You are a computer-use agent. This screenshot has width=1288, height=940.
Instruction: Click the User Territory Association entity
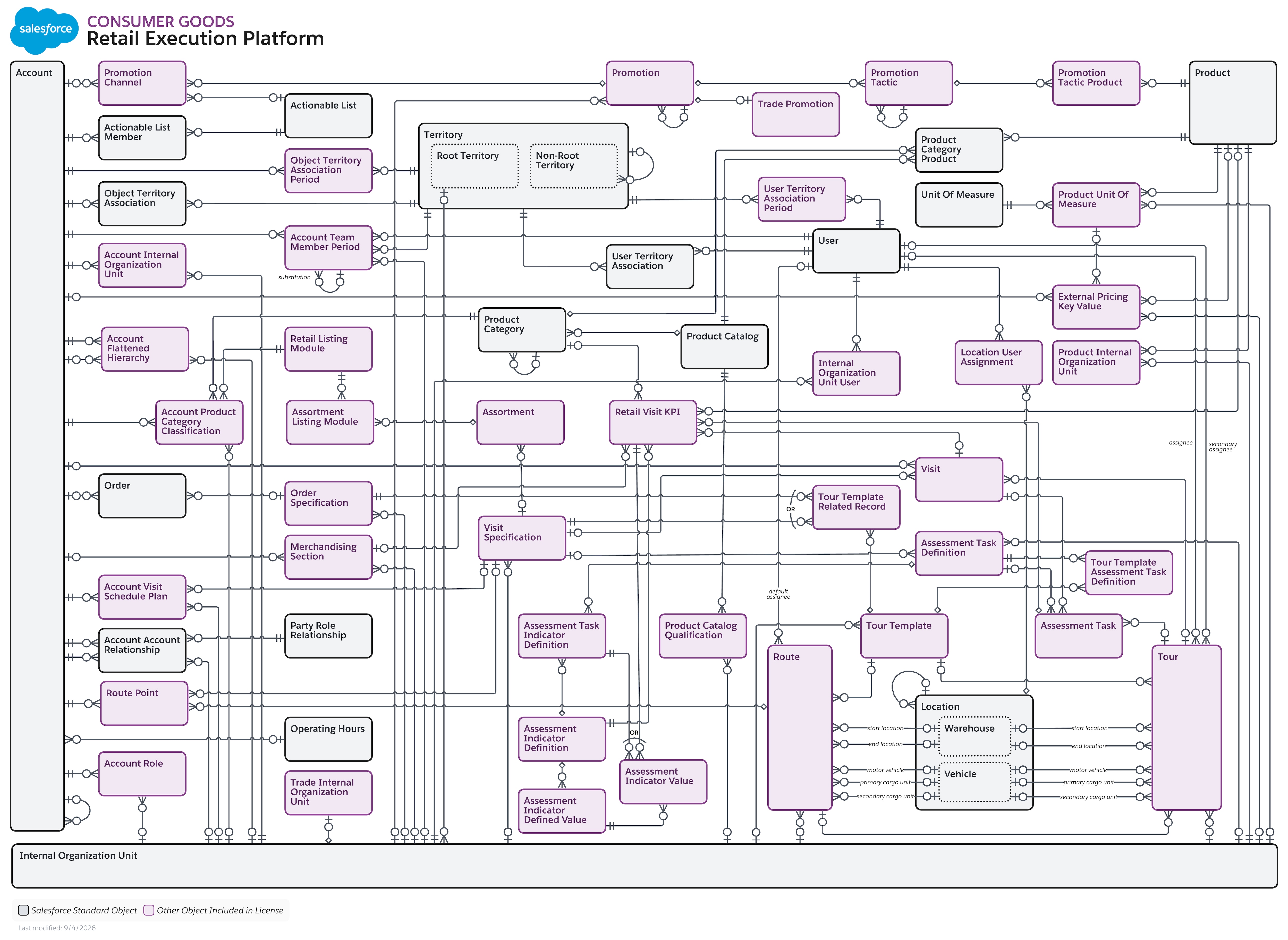tap(650, 267)
